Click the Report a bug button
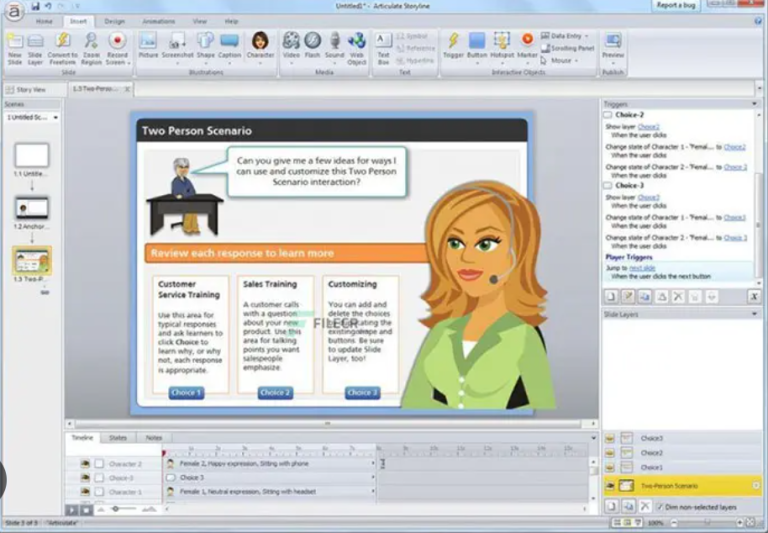The image size is (768, 533). [x=676, y=5]
